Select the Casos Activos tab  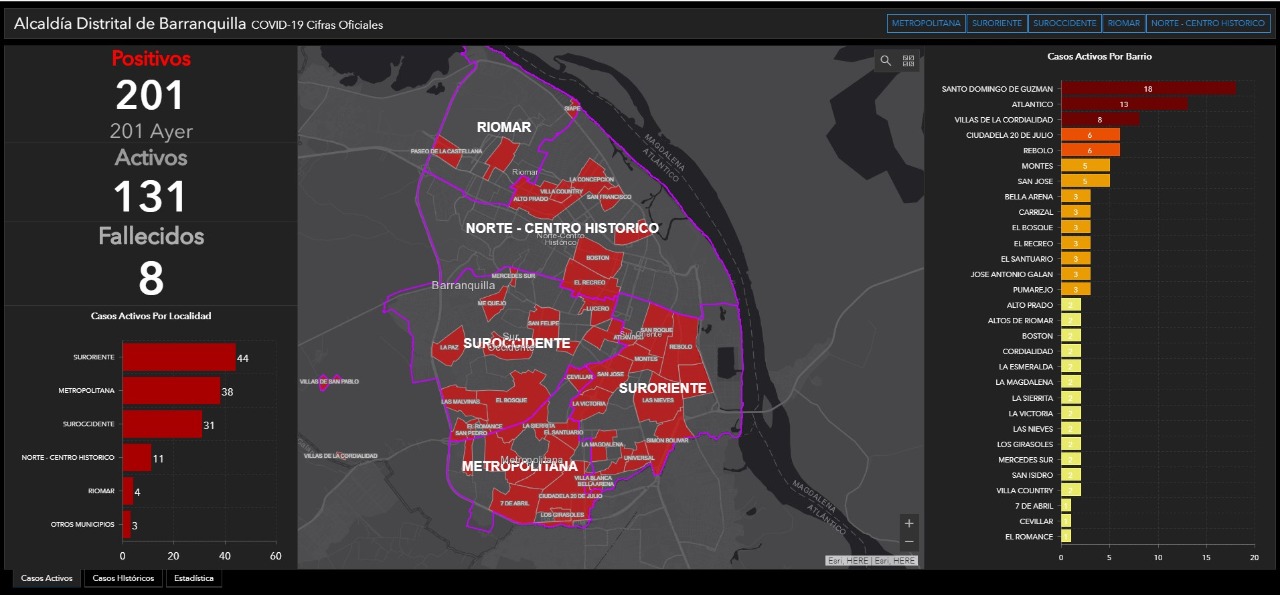(47, 578)
